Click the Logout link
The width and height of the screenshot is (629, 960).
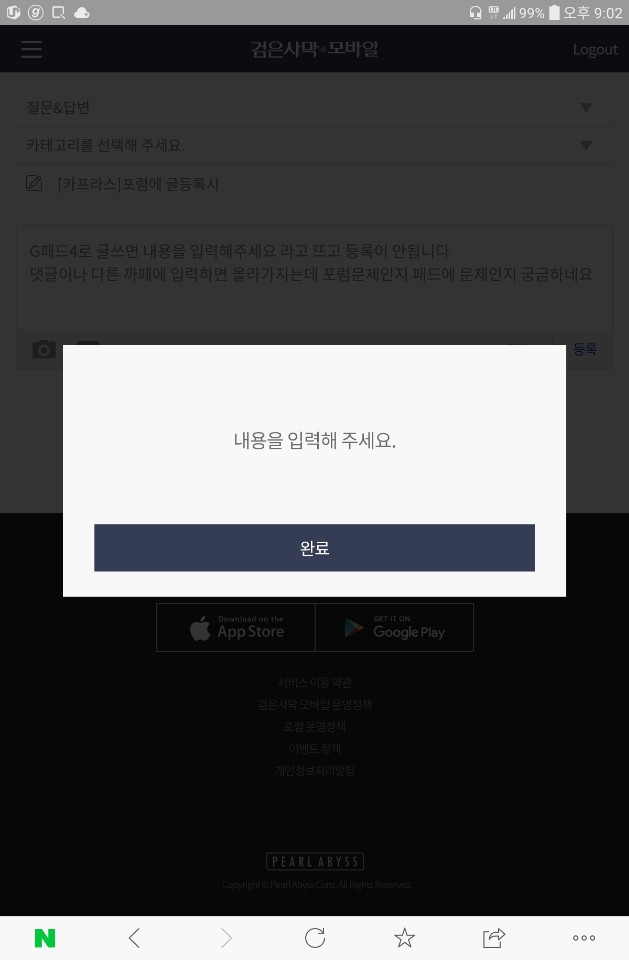595,50
